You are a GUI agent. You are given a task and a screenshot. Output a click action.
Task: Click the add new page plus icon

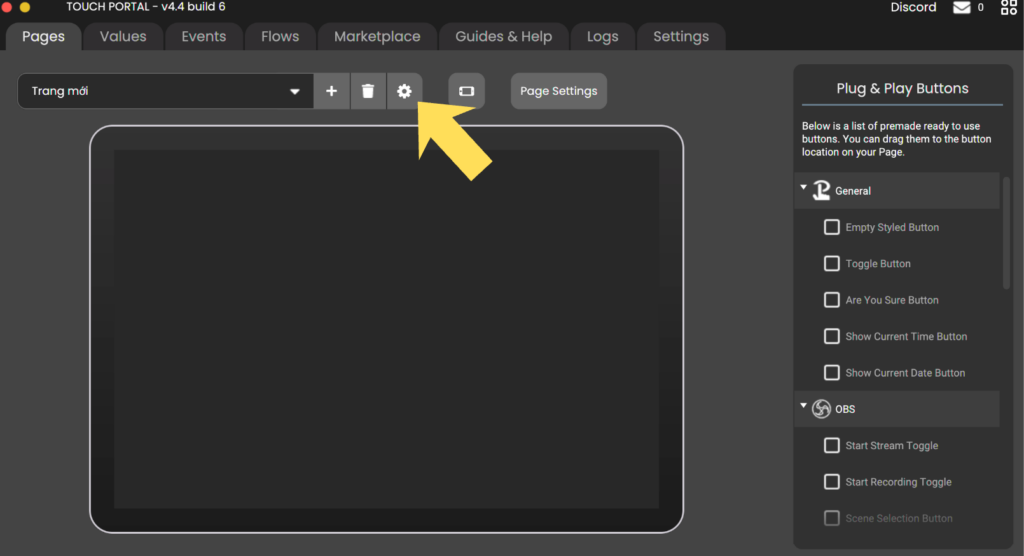click(x=332, y=91)
